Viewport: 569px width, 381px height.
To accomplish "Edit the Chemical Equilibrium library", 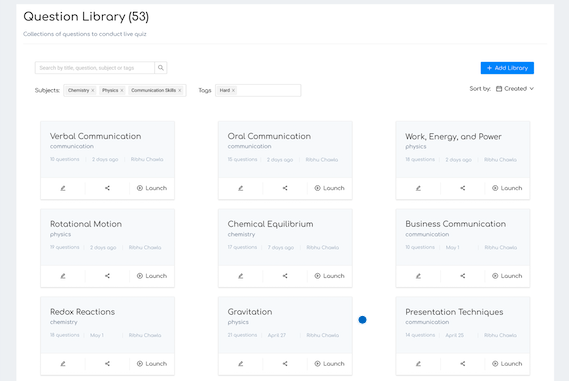I will click(x=240, y=276).
